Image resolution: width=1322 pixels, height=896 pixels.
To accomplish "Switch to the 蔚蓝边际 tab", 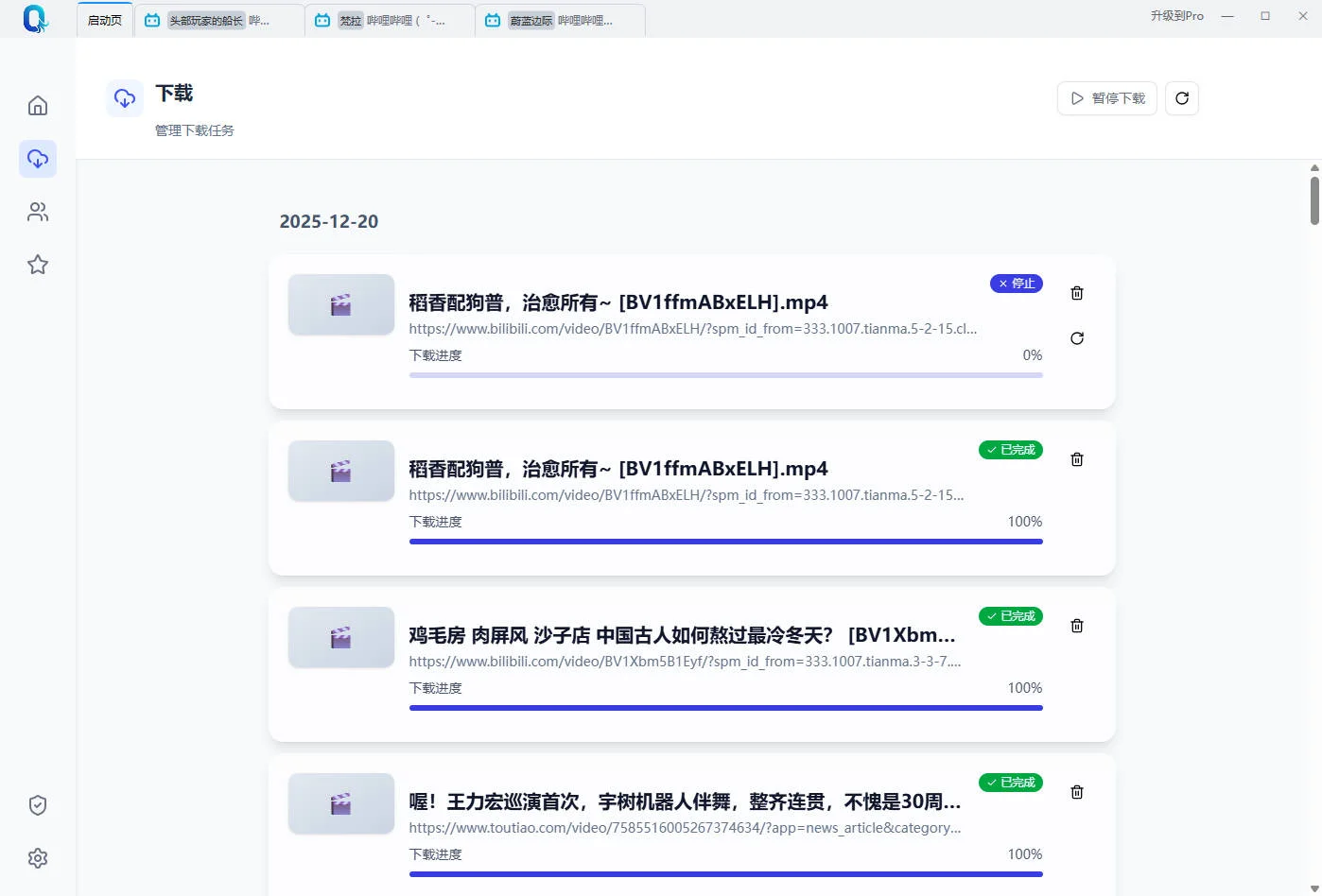I will click(558, 19).
